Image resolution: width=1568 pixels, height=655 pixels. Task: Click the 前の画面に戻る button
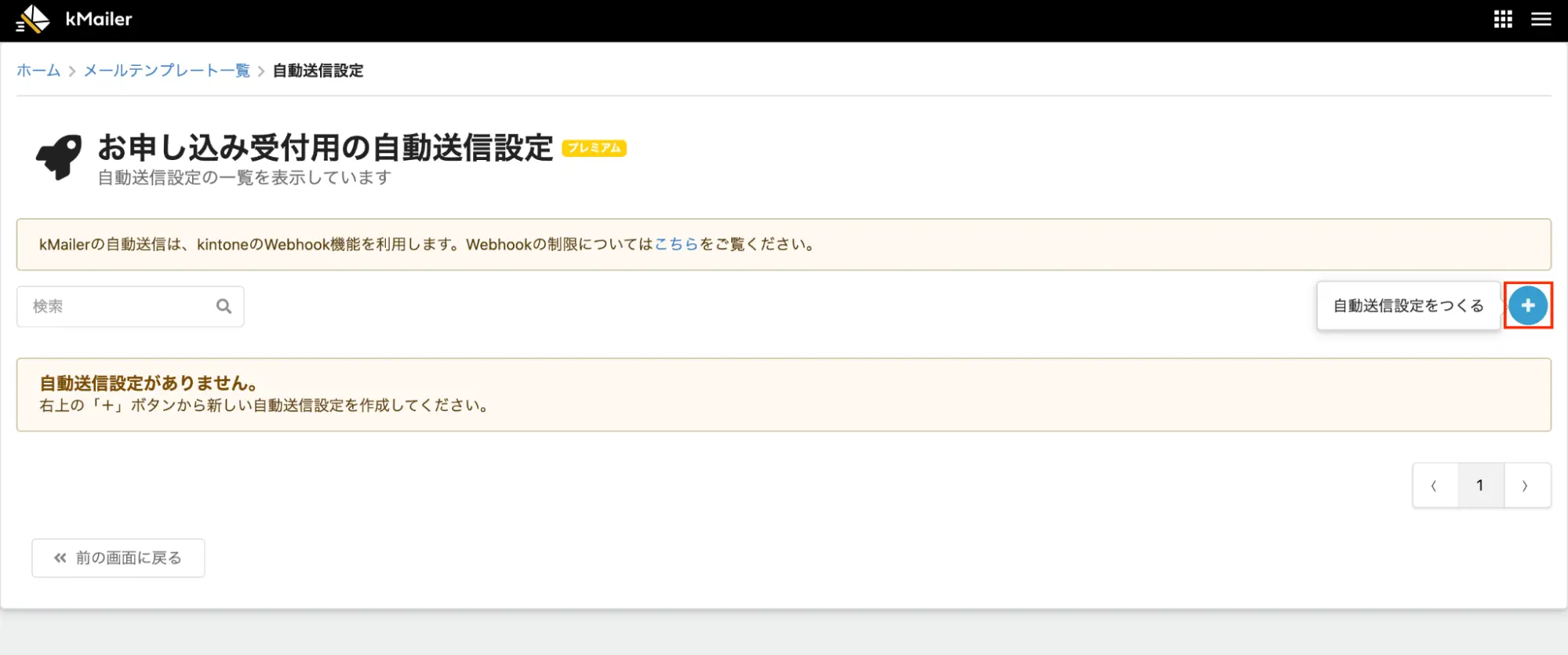118,558
